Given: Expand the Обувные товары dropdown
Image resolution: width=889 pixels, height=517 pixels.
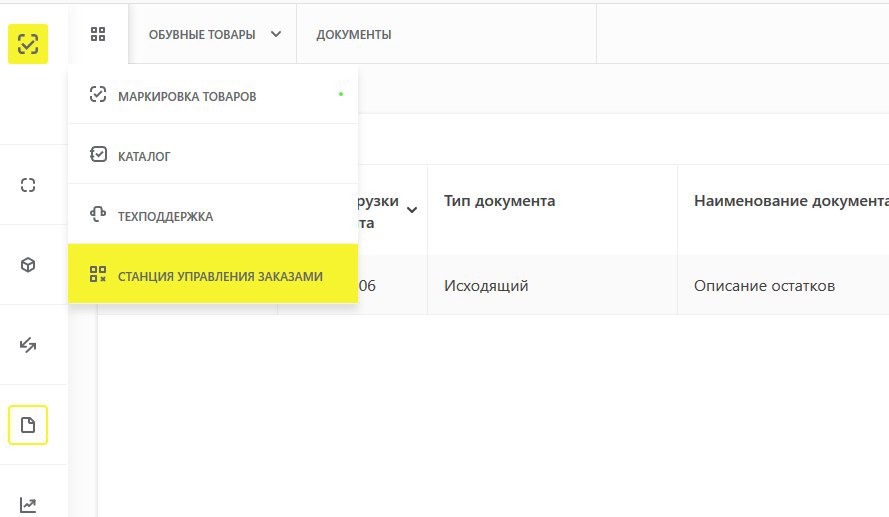Looking at the screenshot, I should tap(213, 35).
